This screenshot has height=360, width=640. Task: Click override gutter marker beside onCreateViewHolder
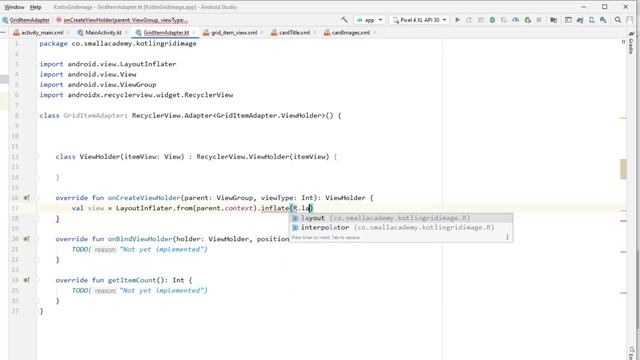(27, 198)
